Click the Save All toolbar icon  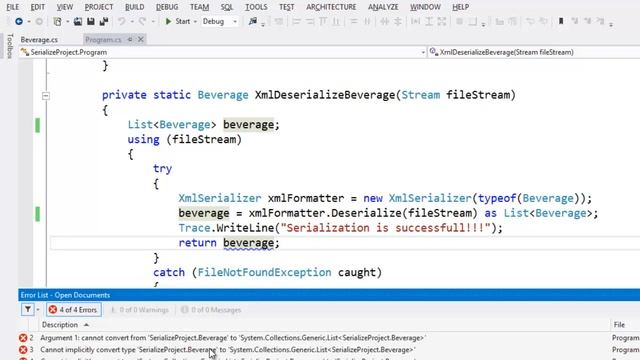coord(104,21)
